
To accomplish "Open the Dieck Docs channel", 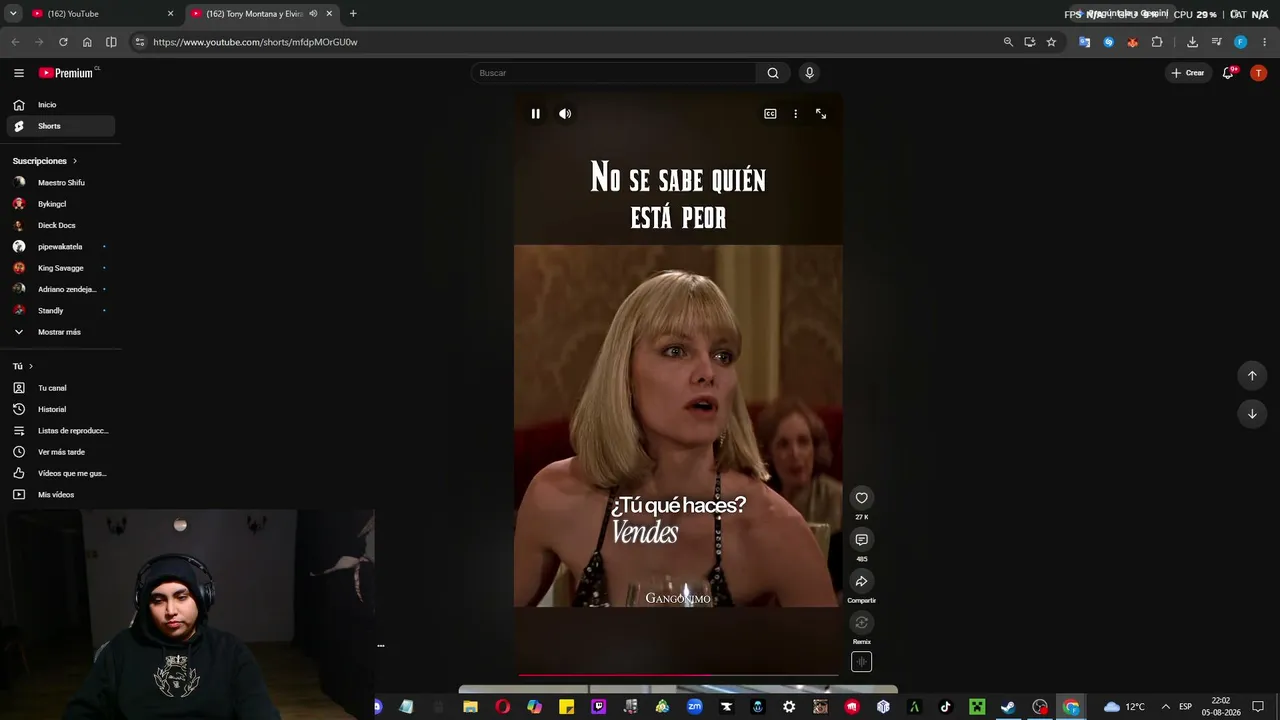I will [x=61, y=226].
